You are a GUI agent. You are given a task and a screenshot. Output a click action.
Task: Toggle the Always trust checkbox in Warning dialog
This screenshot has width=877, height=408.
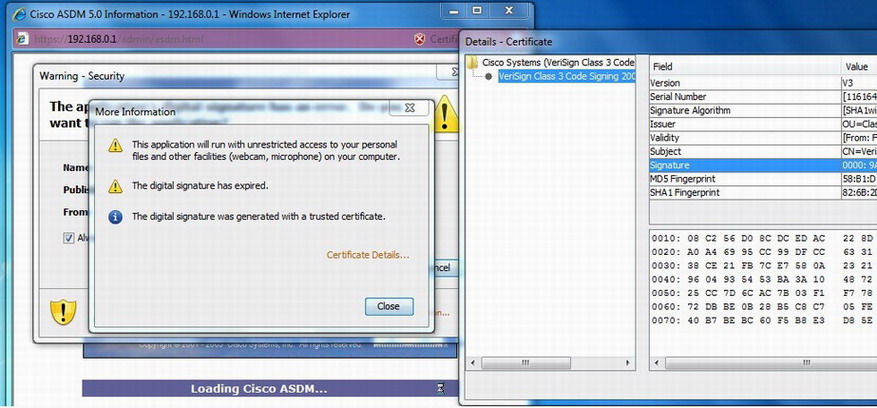pos(69,238)
